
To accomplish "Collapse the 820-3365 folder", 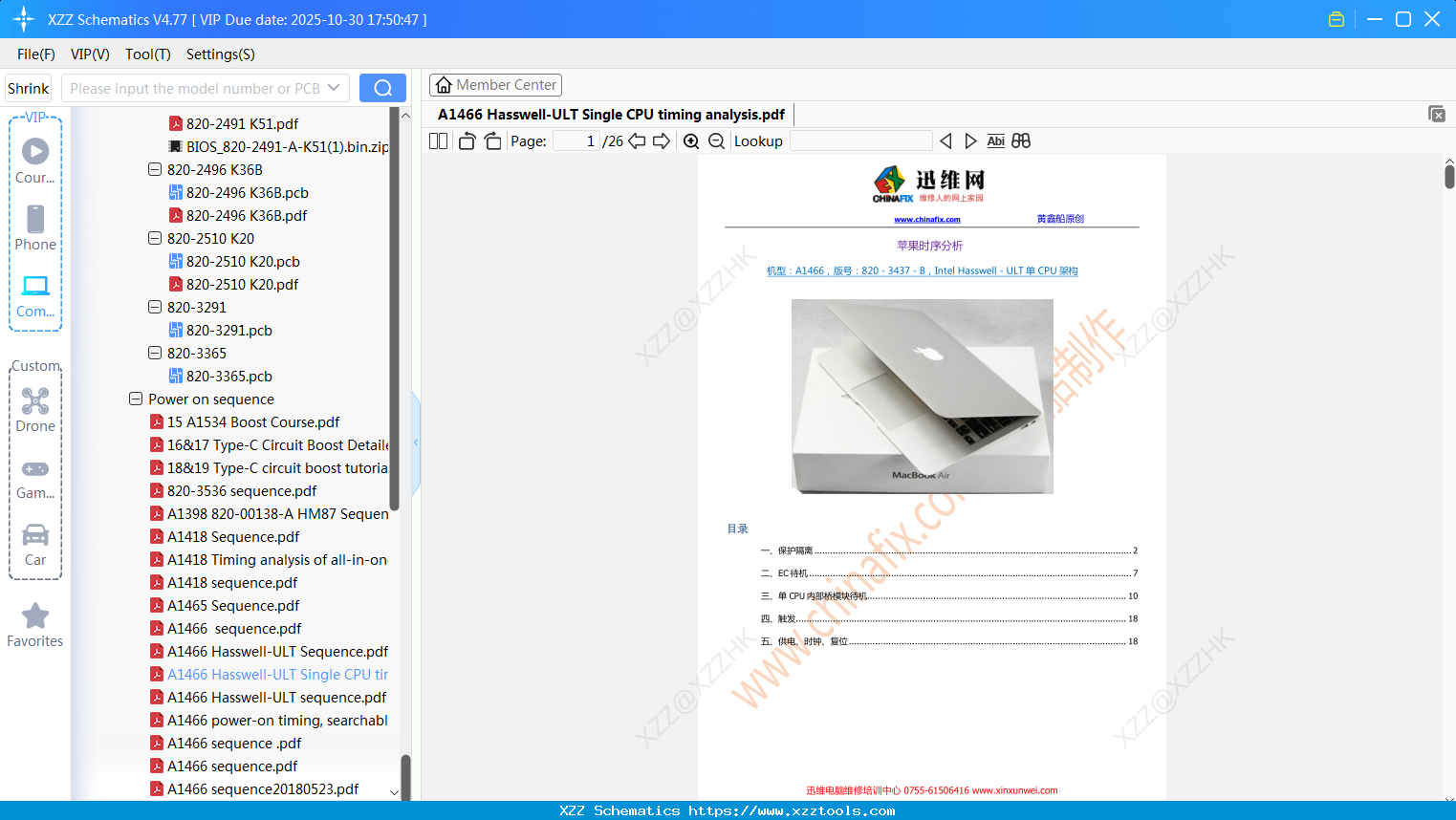I will 155,354.
